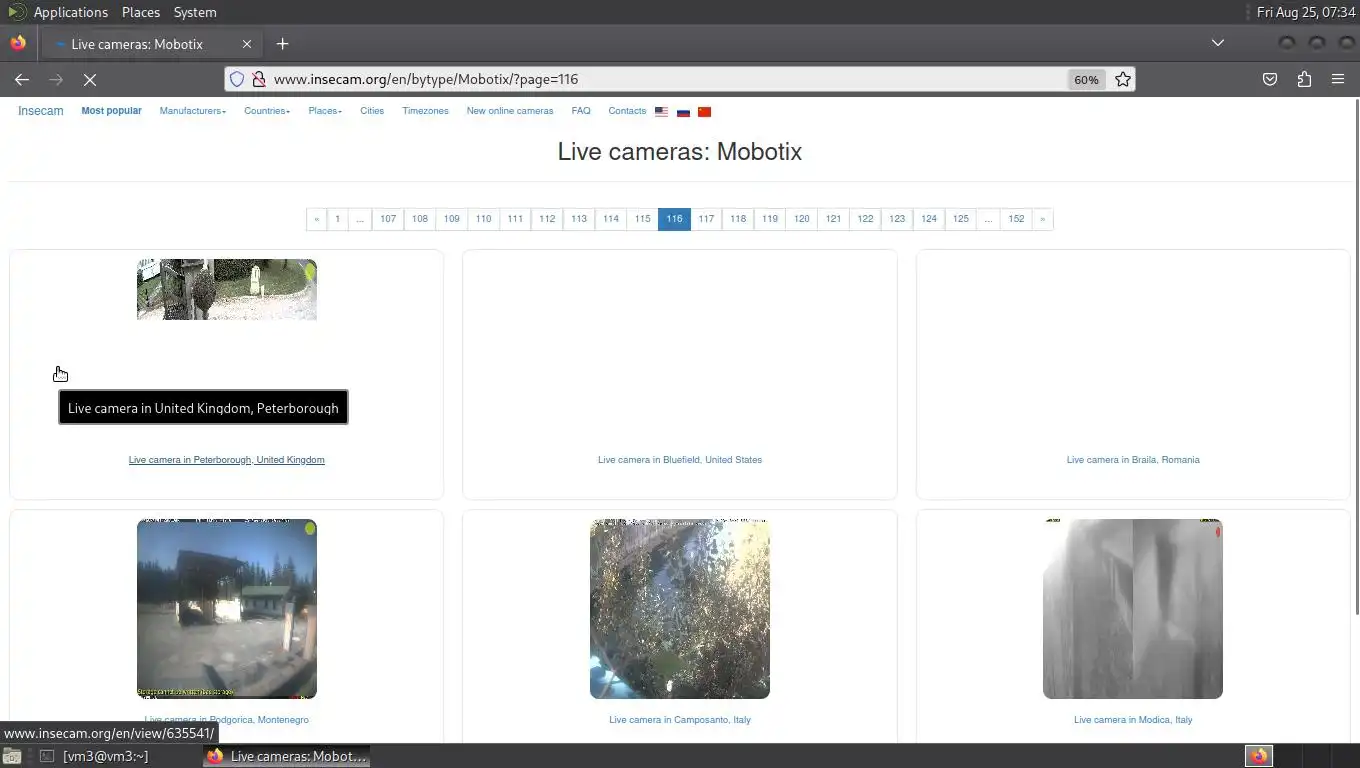Switch site language to Chinese flag
This screenshot has height=768, width=1360.
tap(704, 112)
